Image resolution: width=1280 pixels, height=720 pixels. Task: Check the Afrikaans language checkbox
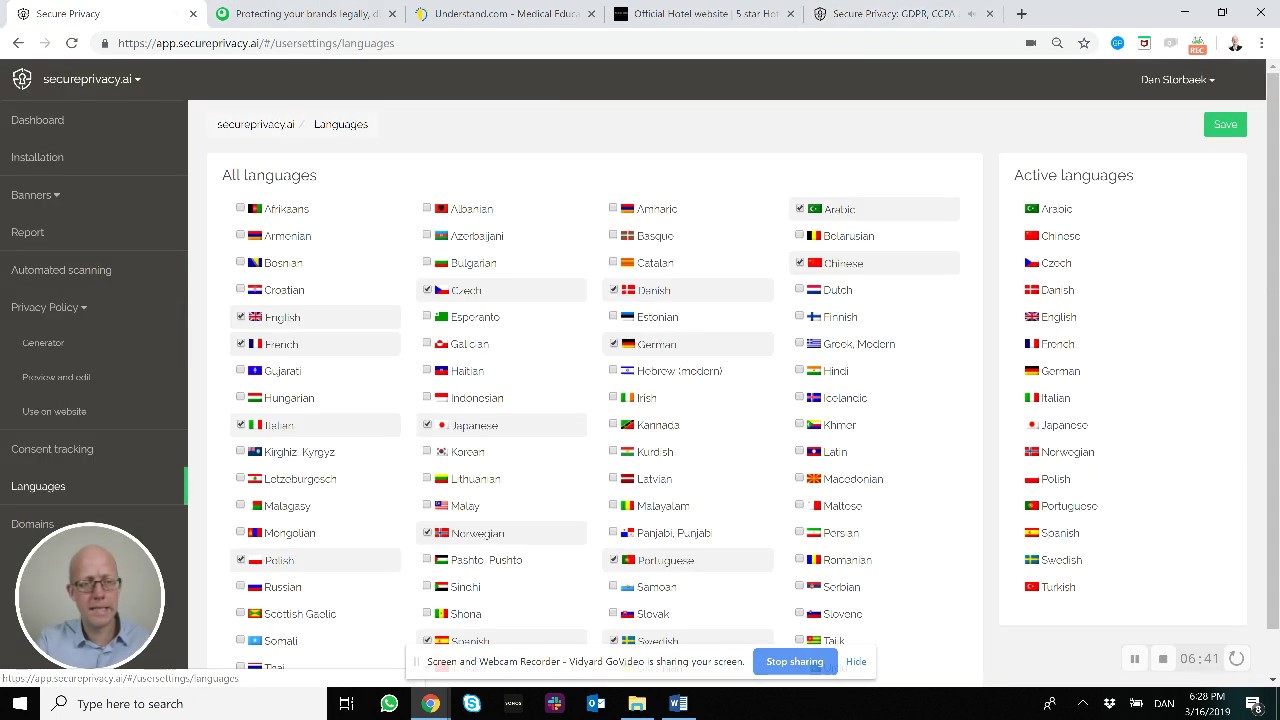click(240, 208)
